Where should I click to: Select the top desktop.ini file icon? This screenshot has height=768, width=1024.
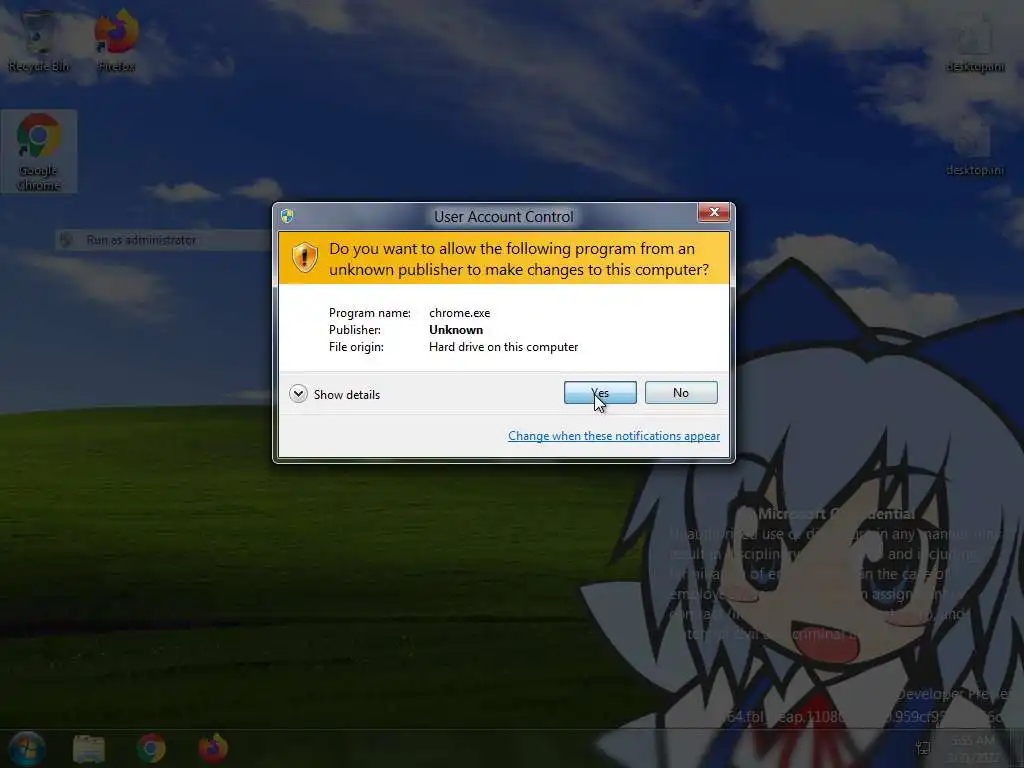(x=975, y=44)
